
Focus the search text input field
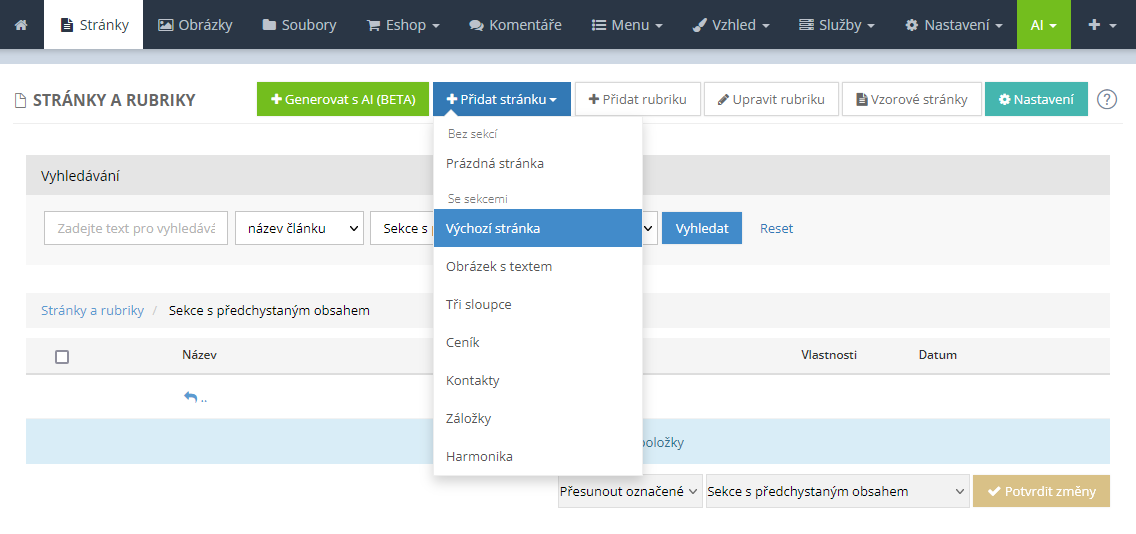136,228
